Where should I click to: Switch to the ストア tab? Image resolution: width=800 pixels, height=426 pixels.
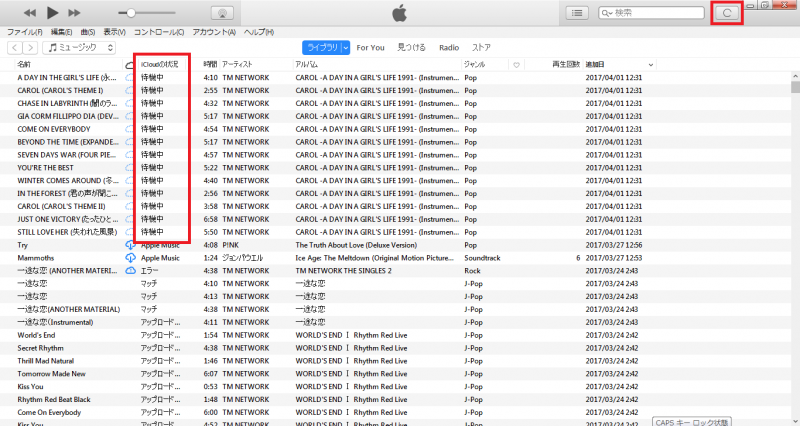[x=481, y=47]
